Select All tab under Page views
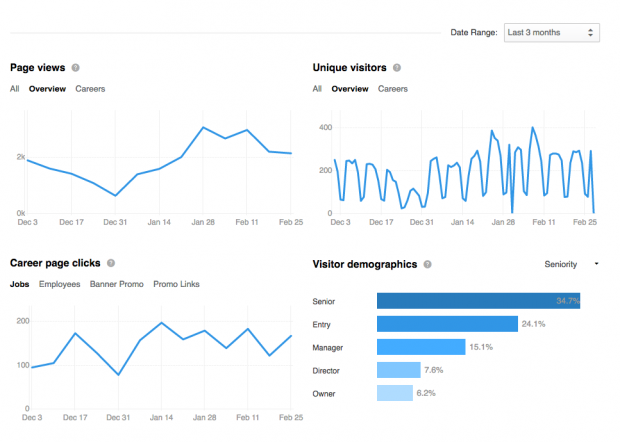Screen dimensions: 620x442 tap(15, 89)
